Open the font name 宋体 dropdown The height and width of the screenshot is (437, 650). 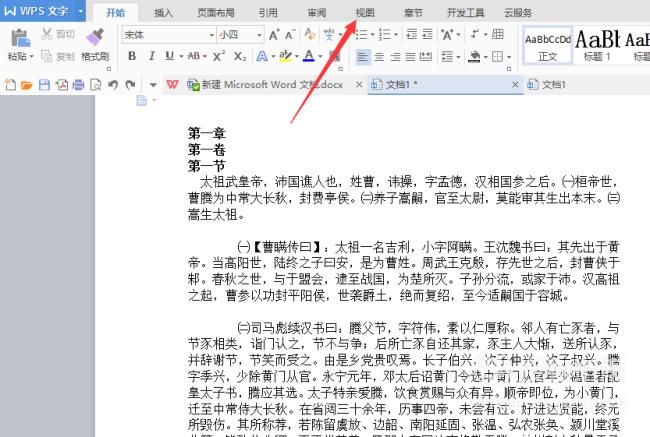pos(211,35)
